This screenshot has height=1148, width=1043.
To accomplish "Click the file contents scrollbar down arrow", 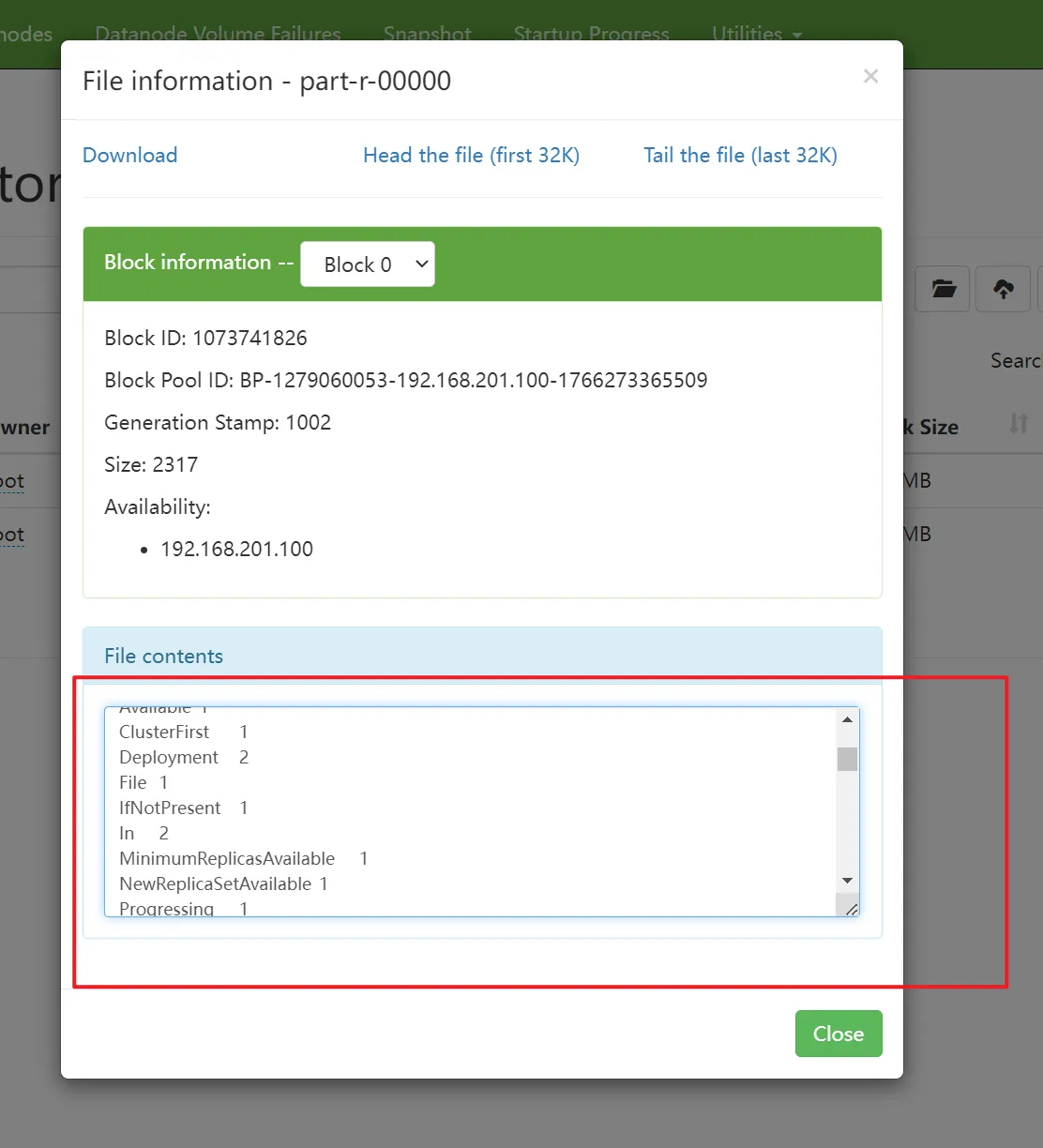I will click(x=847, y=881).
